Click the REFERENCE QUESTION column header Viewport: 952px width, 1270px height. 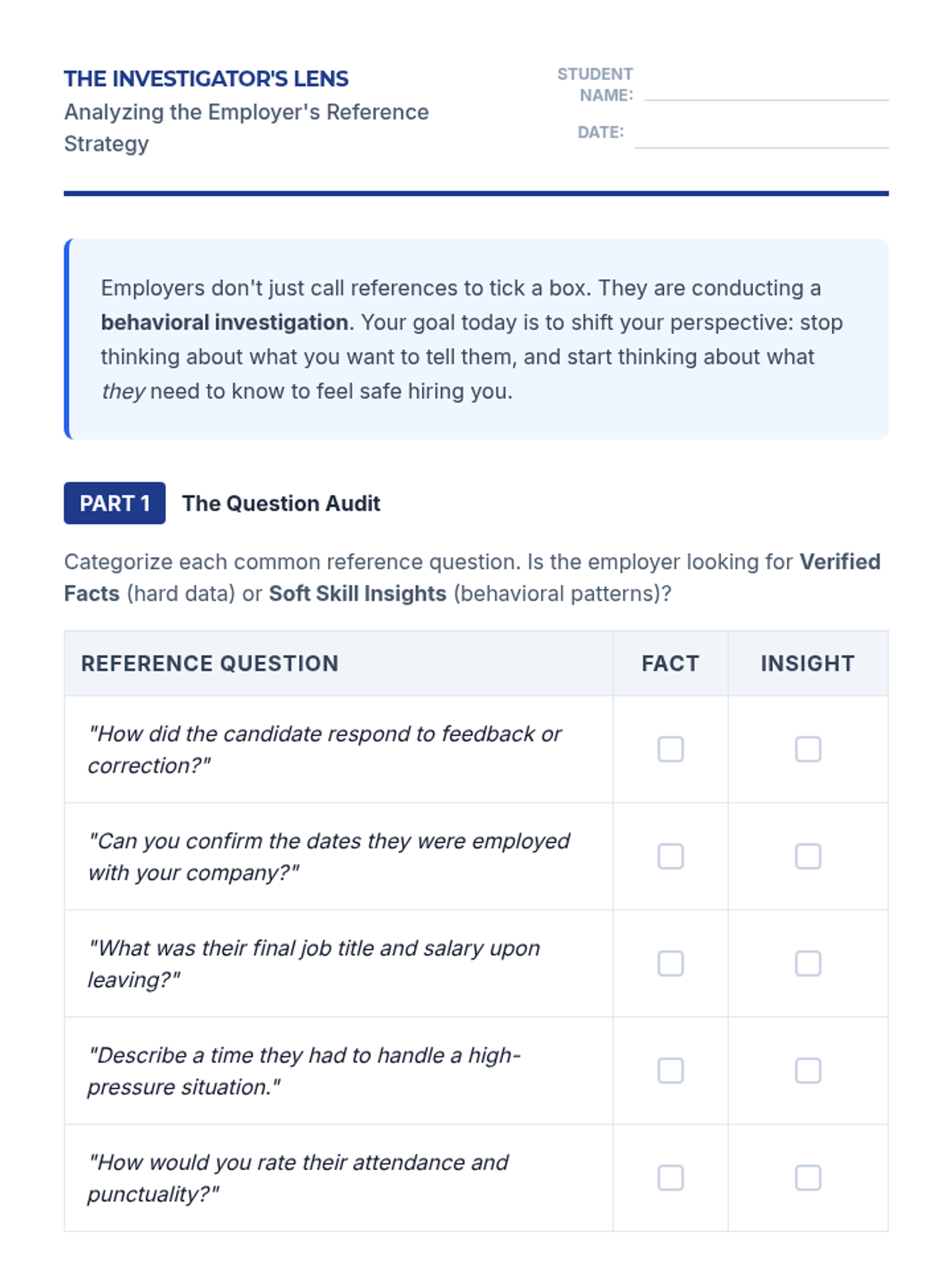(209, 664)
